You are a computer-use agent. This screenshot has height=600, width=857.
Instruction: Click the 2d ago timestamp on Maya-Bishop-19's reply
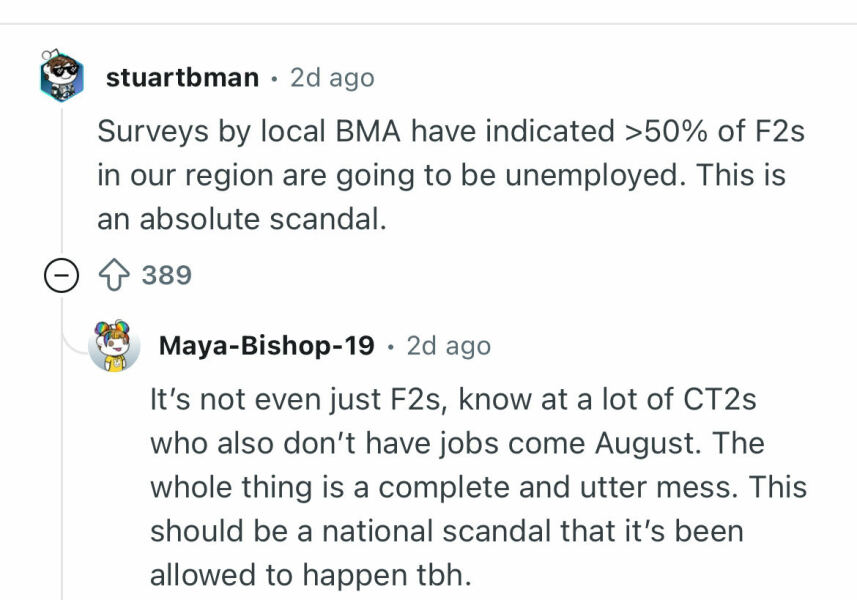(452, 347)
